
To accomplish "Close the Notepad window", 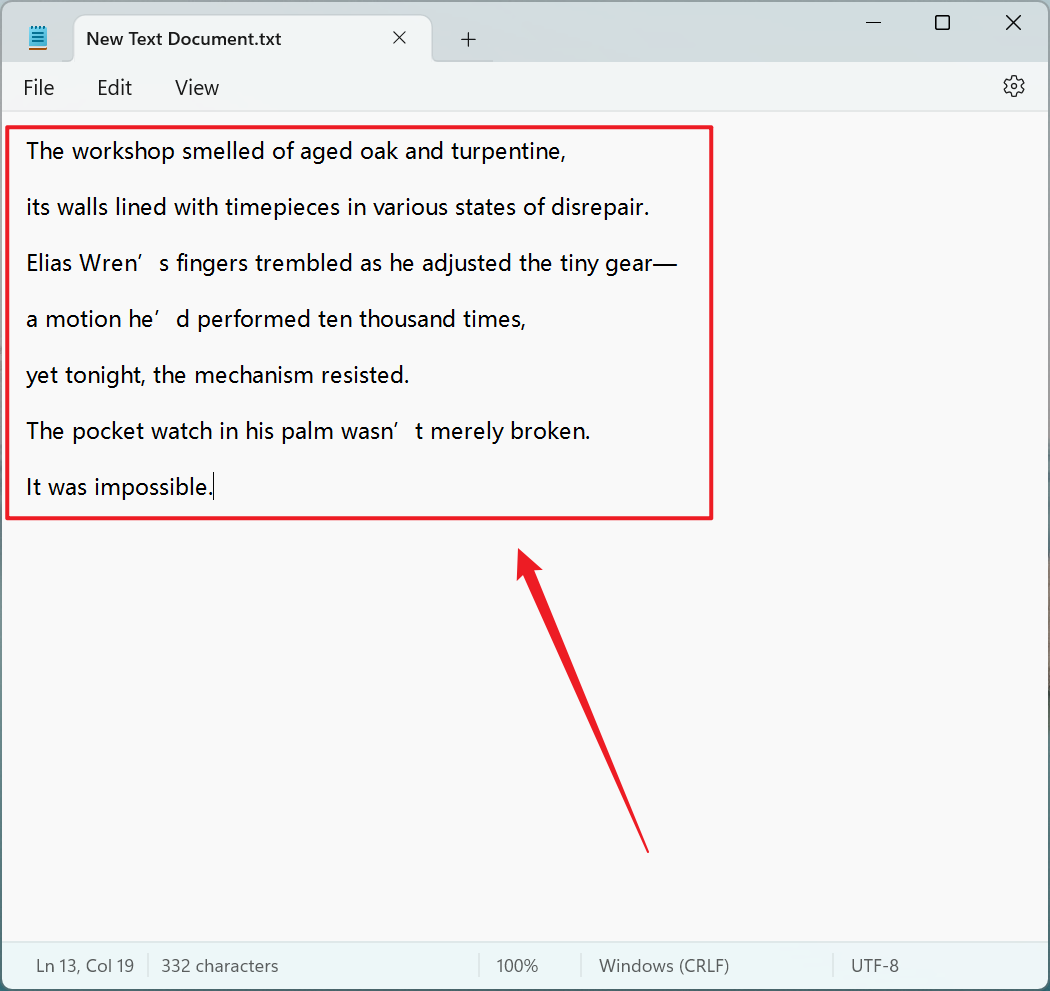I will click(x=1013, y=23).
